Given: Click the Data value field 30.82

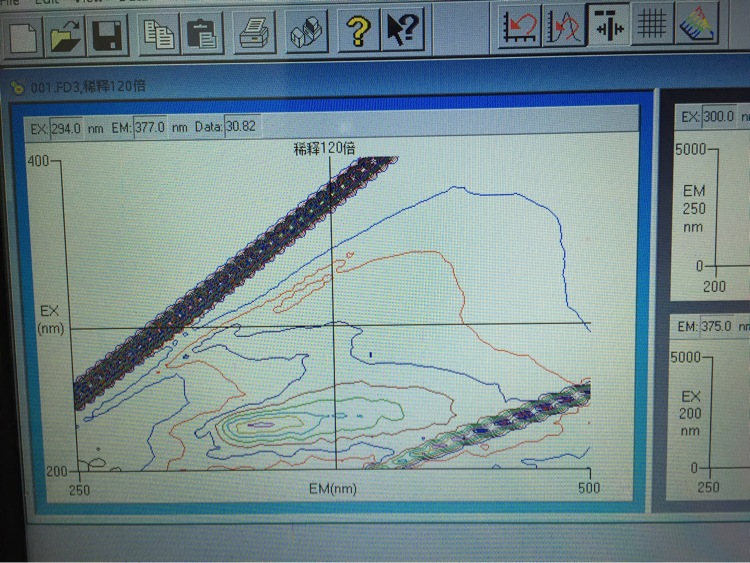Looking at the screenshot, I should click(x=242, y=126).
